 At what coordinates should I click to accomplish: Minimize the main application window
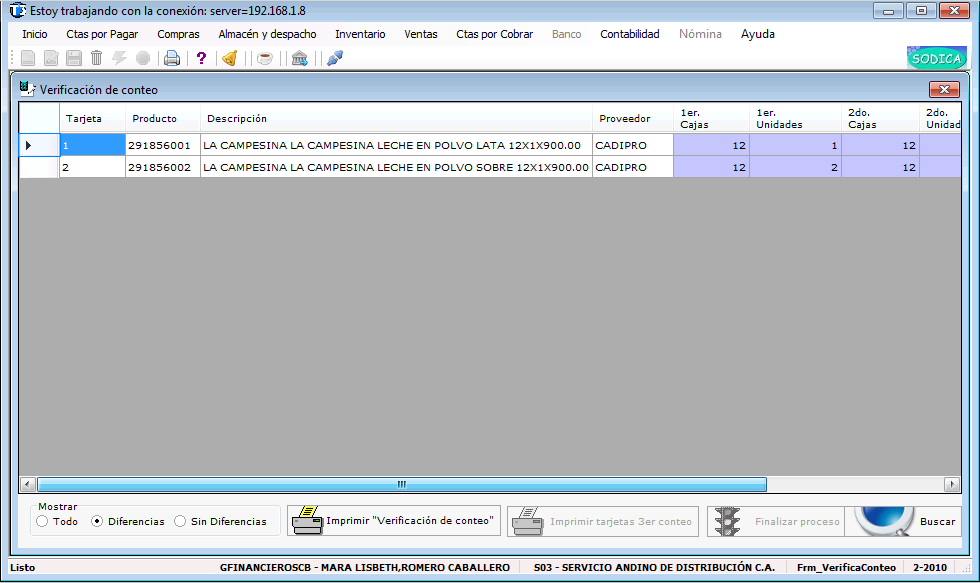click(x=888, y=11)
